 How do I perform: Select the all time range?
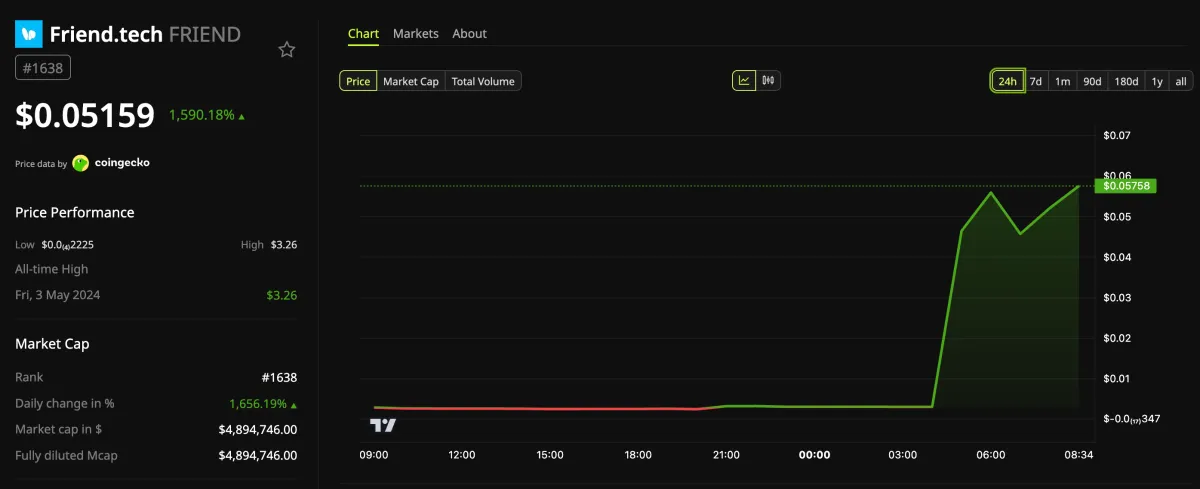point(1181,81)
